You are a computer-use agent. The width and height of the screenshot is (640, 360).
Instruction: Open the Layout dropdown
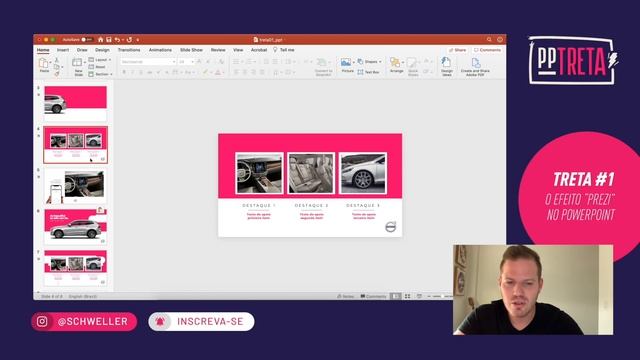(x=100, y=60)
